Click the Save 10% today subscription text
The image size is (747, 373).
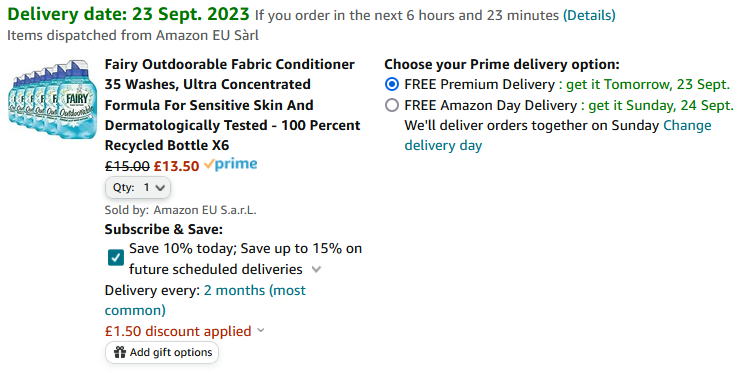(245, 259)
